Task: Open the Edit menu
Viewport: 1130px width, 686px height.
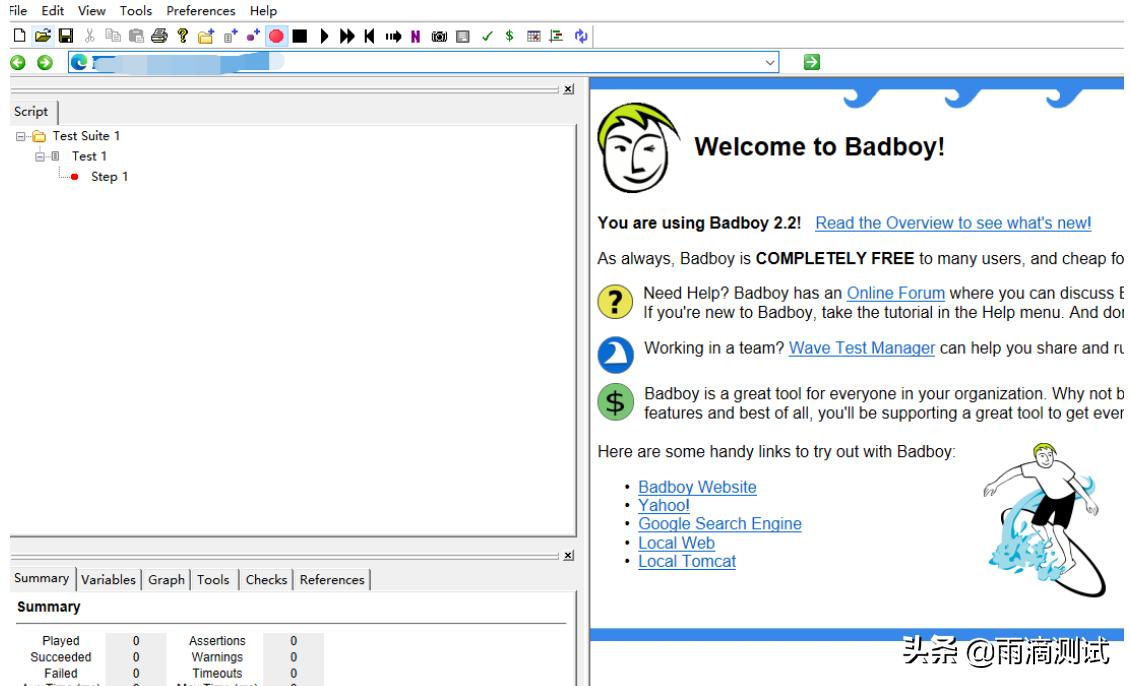Action: (x=53, y=11)
